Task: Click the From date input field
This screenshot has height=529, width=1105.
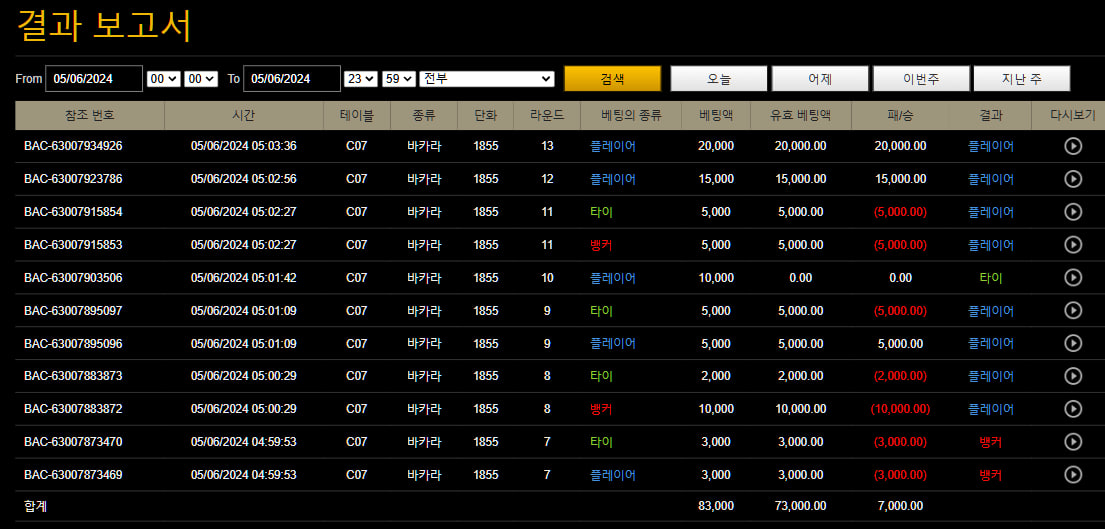Action: coord(94,79)
